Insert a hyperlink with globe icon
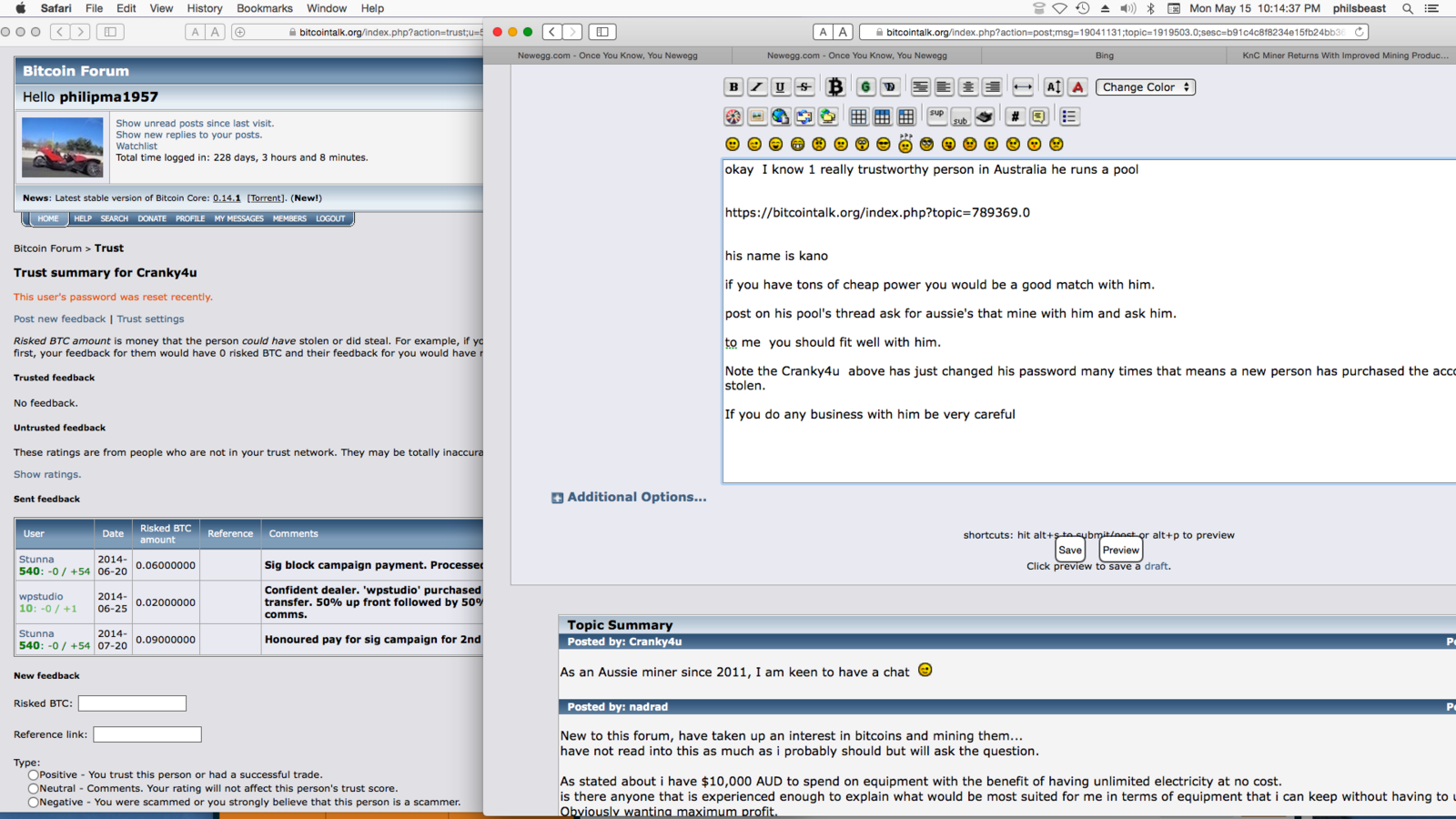 (x=781, y=116)
